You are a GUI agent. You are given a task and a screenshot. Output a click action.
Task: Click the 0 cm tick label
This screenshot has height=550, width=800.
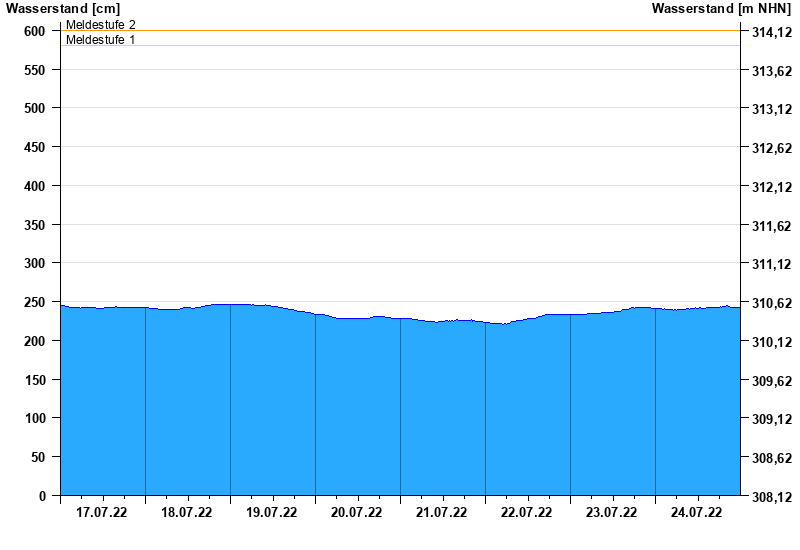click(42, 496)
